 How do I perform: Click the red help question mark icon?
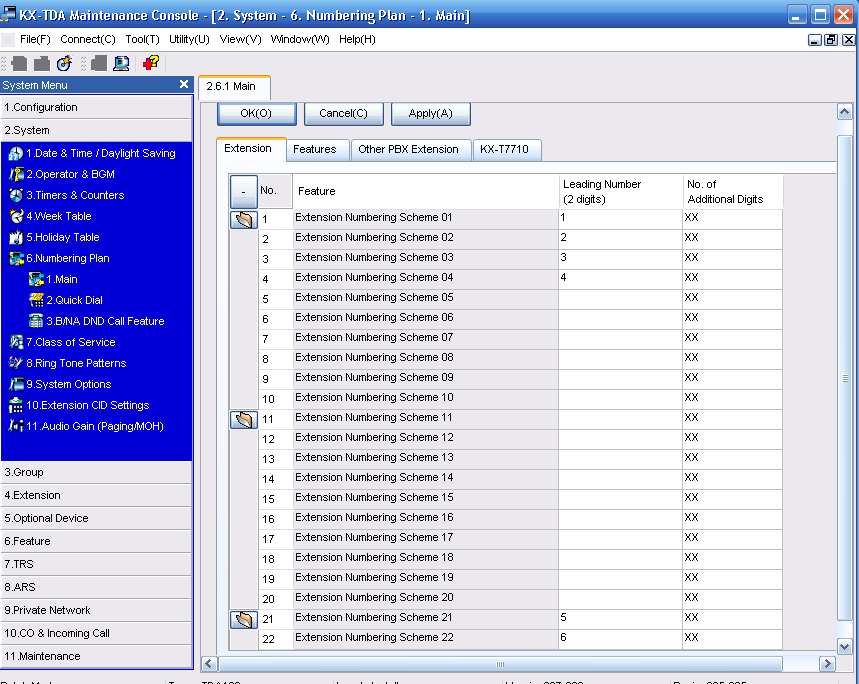(x=151, y=63)
